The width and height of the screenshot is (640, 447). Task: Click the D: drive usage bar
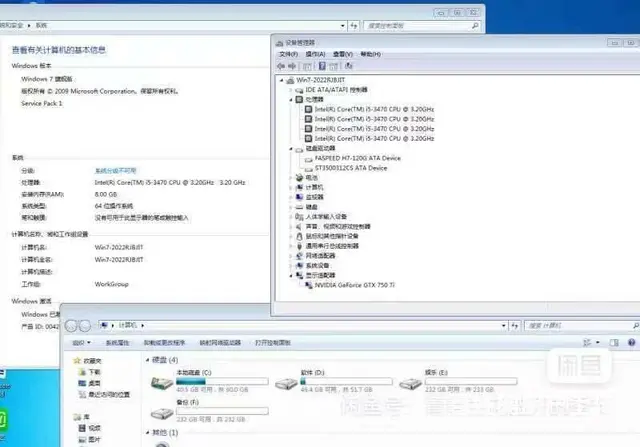pyautogui.click(x=347, y=381)
